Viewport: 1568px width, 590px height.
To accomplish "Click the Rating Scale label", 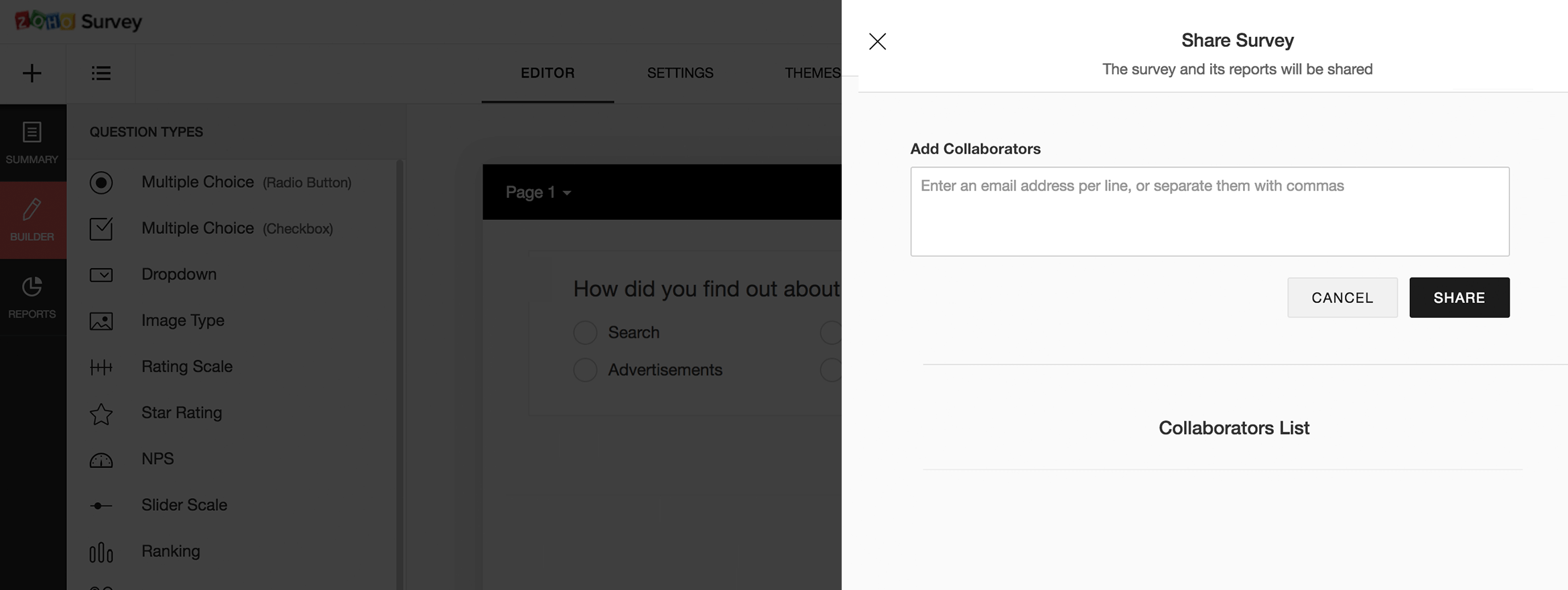I will (187, 367).
